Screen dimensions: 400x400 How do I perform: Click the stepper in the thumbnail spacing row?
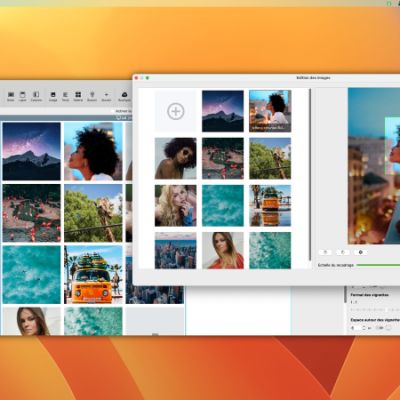pyautogui.click(x=364, y=328)
